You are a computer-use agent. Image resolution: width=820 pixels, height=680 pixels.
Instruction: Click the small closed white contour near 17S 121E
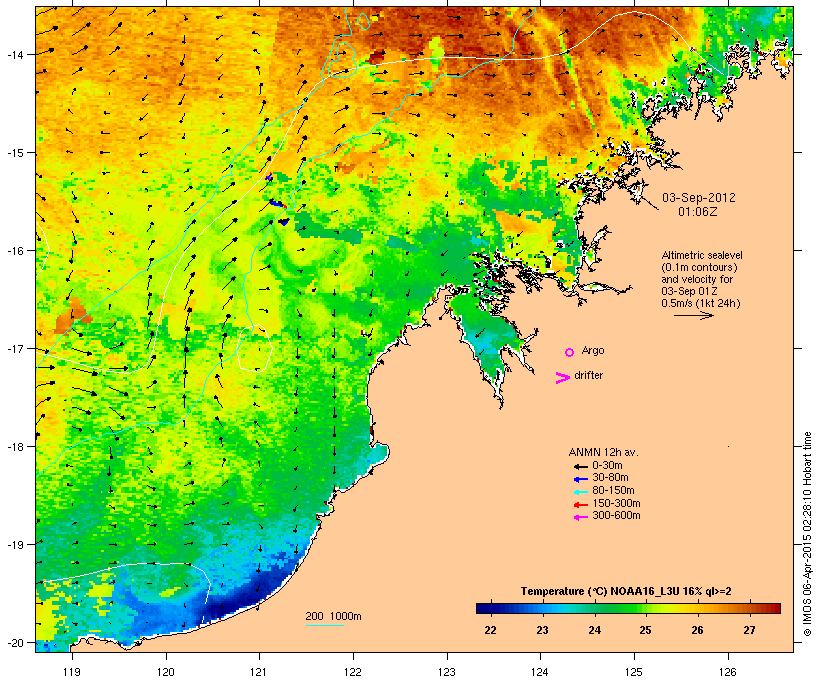pos(255,348)
